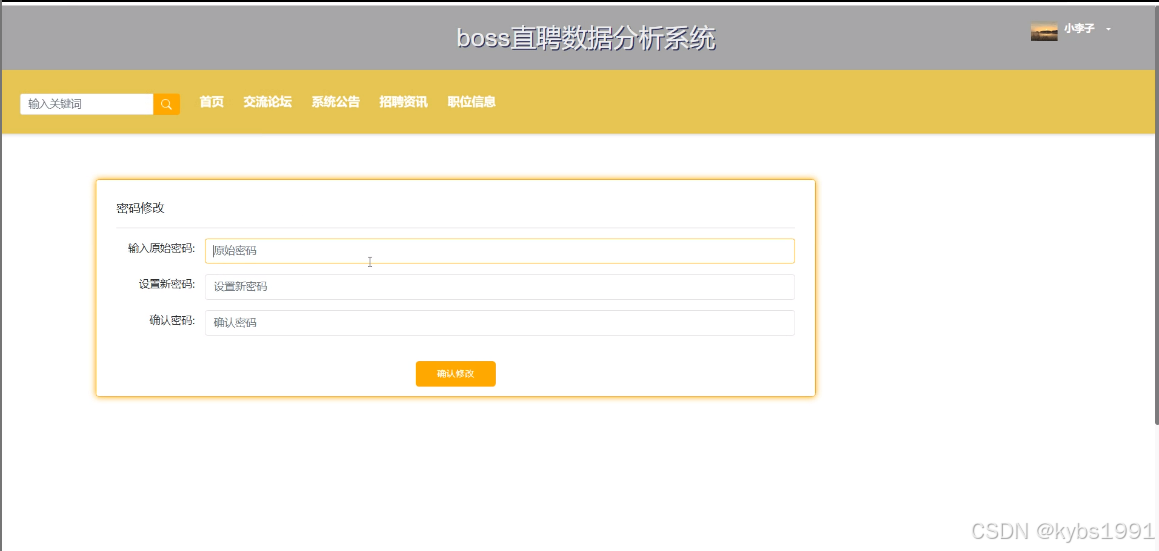Click into the 原始密码 input field

tap(500, 251)
